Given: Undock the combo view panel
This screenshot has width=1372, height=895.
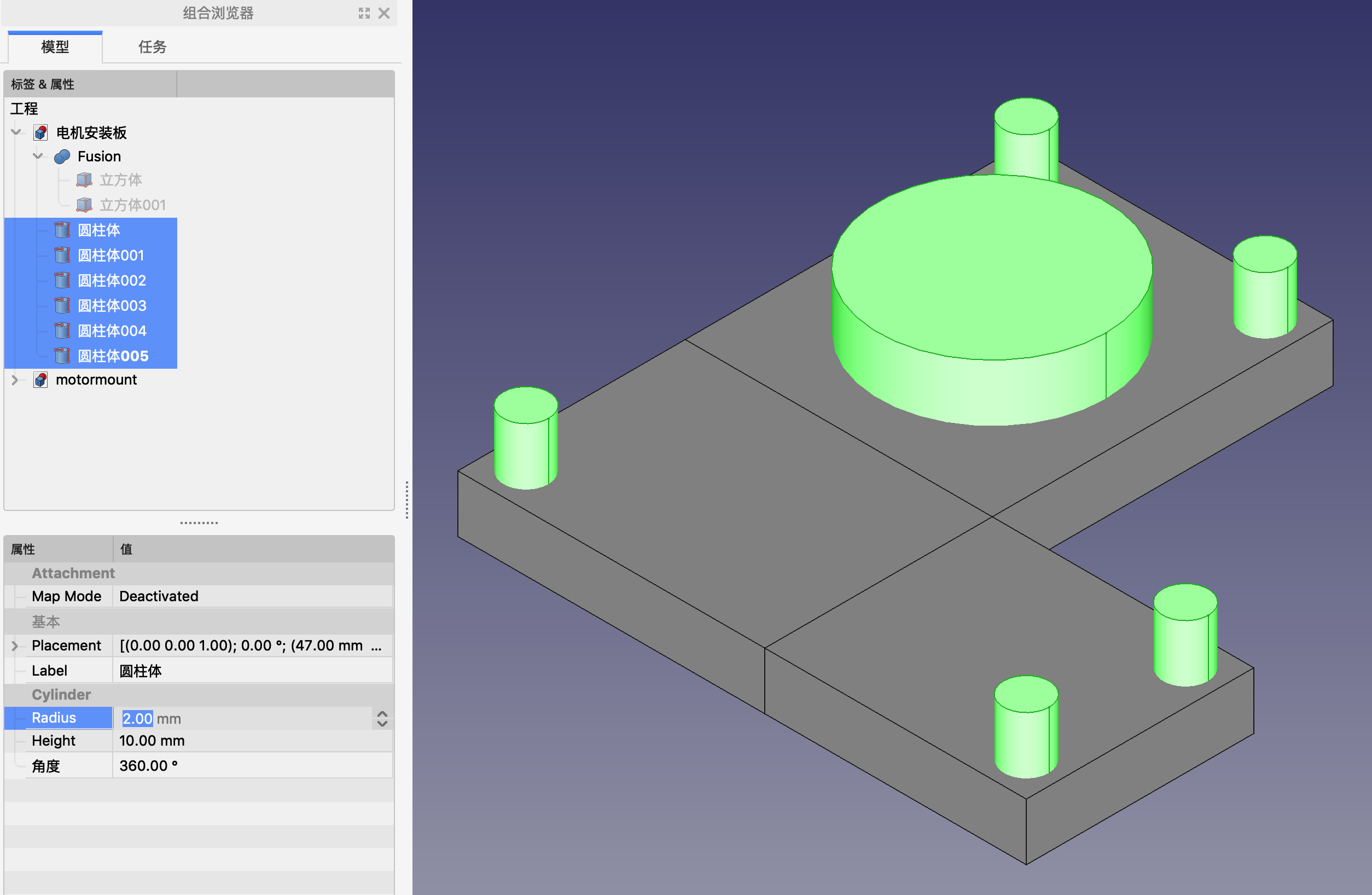Looking at the screenshot, I should pyautogui.click(x=364, y=13).
